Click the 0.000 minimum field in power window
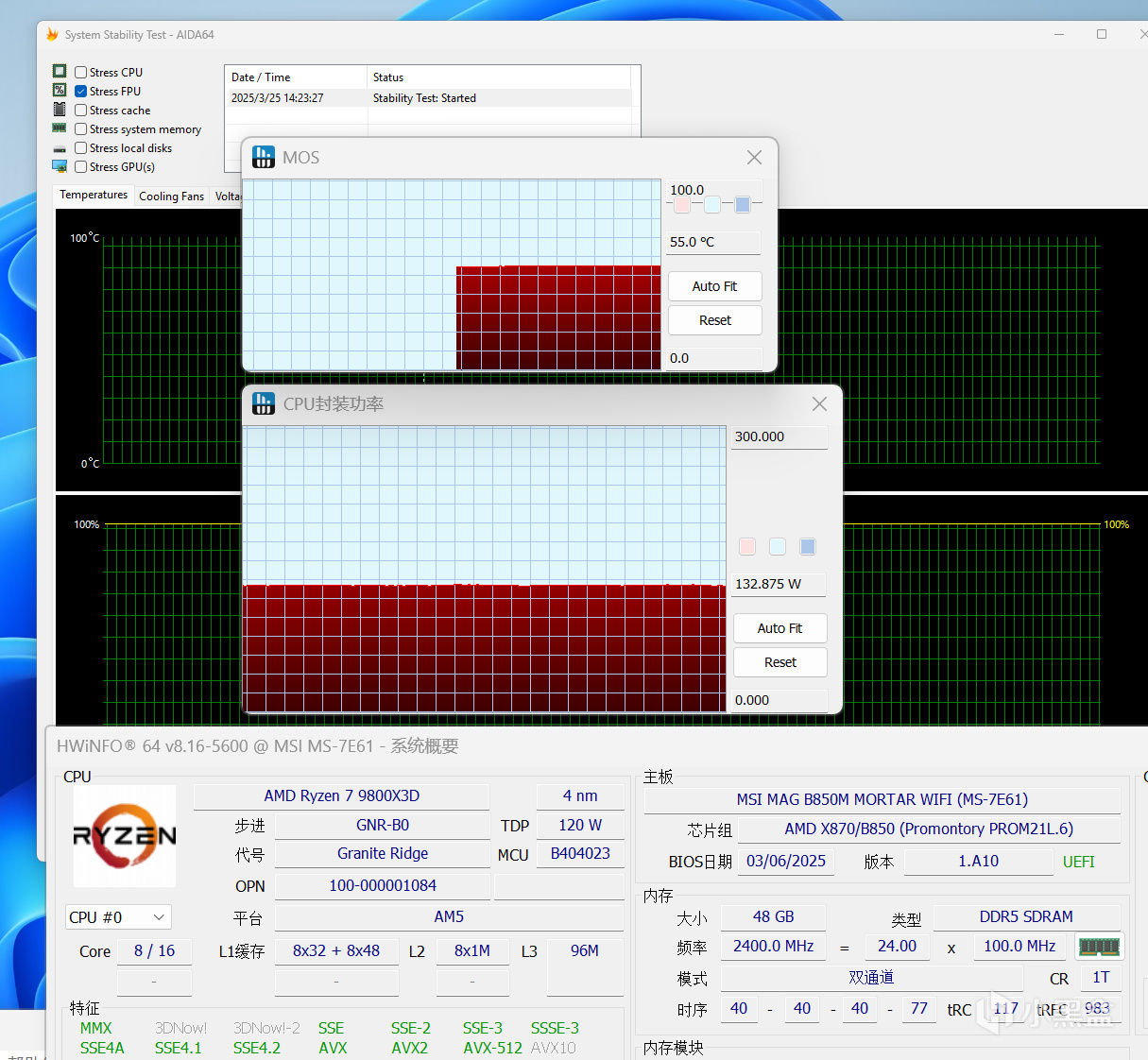Screen dimensions: 1148x1060 coord(780,700)
